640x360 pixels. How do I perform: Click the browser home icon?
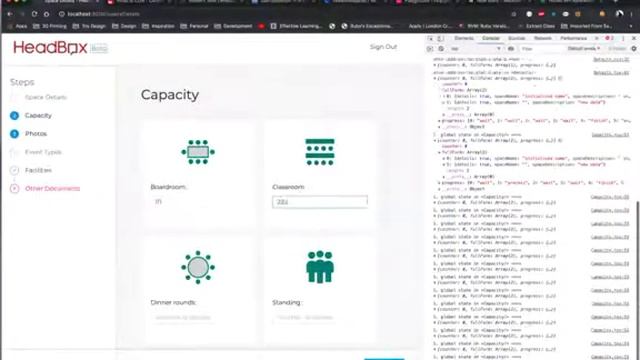point(47,14)
